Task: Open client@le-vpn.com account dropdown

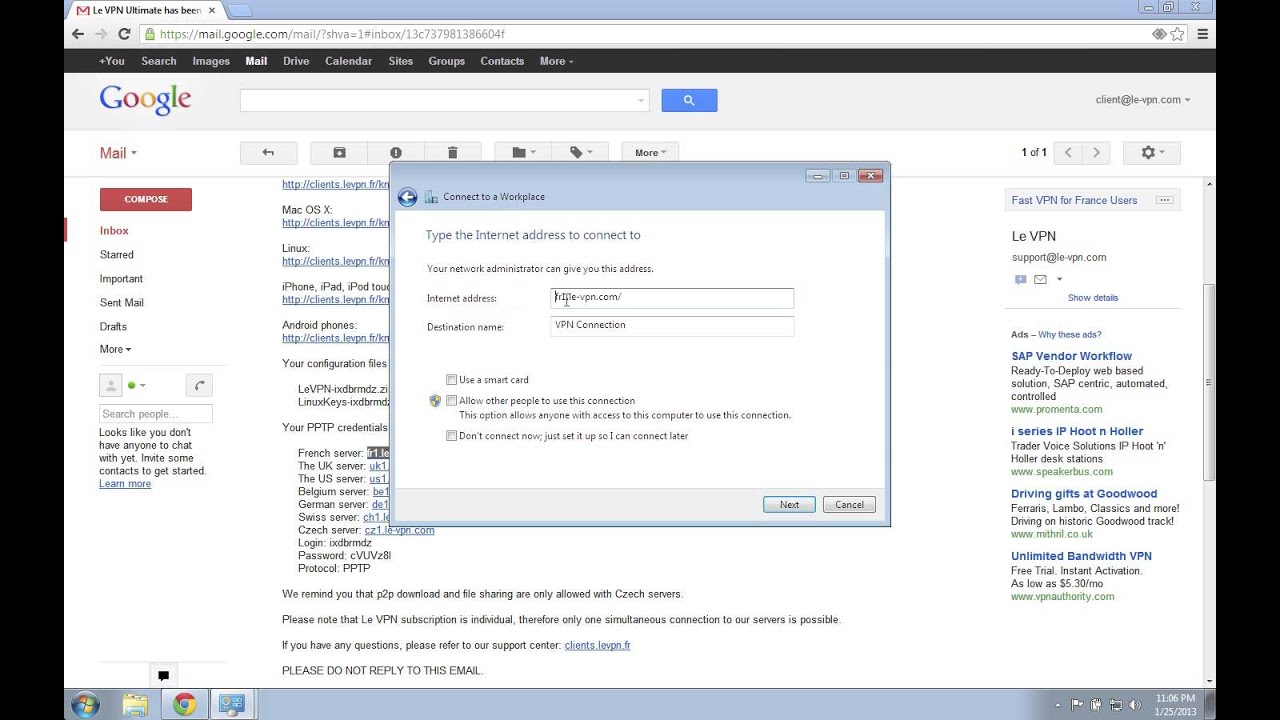Action: pos(1143,100)
